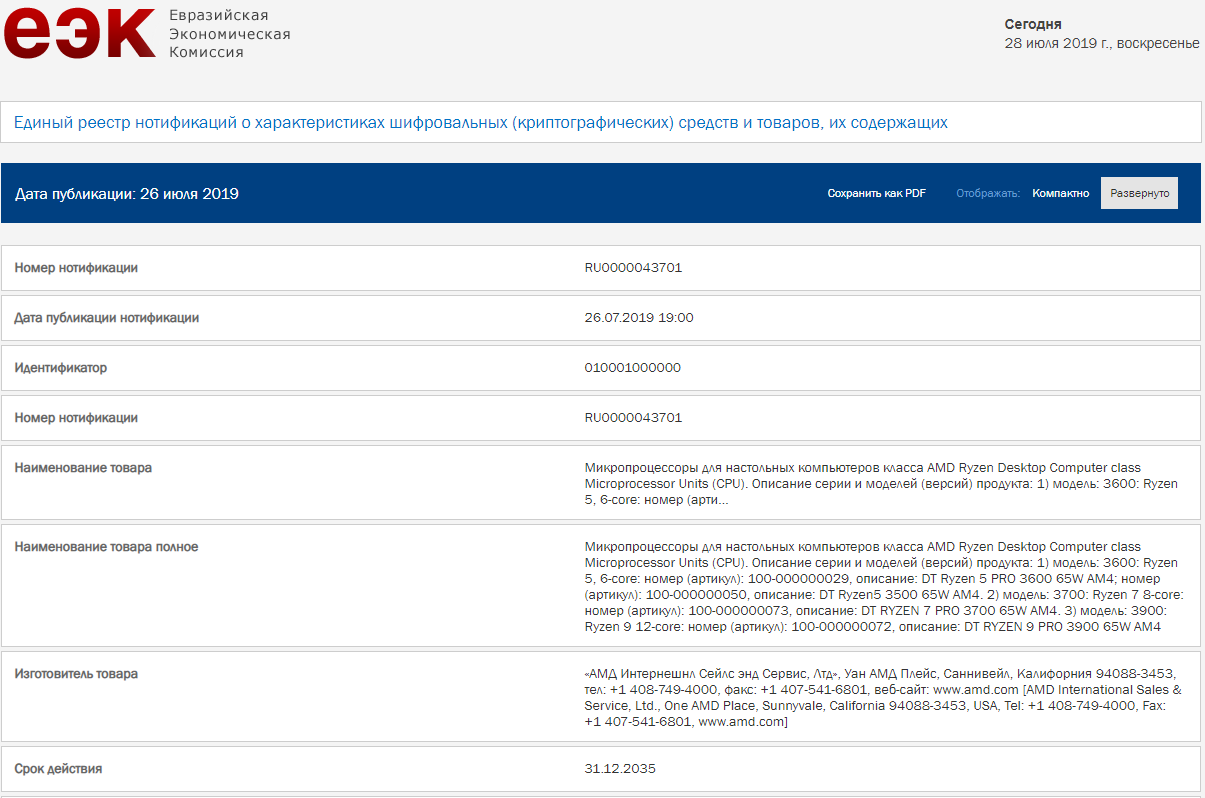
Task: Switch display to Развернуто
Action: (x=1139, y=193)
